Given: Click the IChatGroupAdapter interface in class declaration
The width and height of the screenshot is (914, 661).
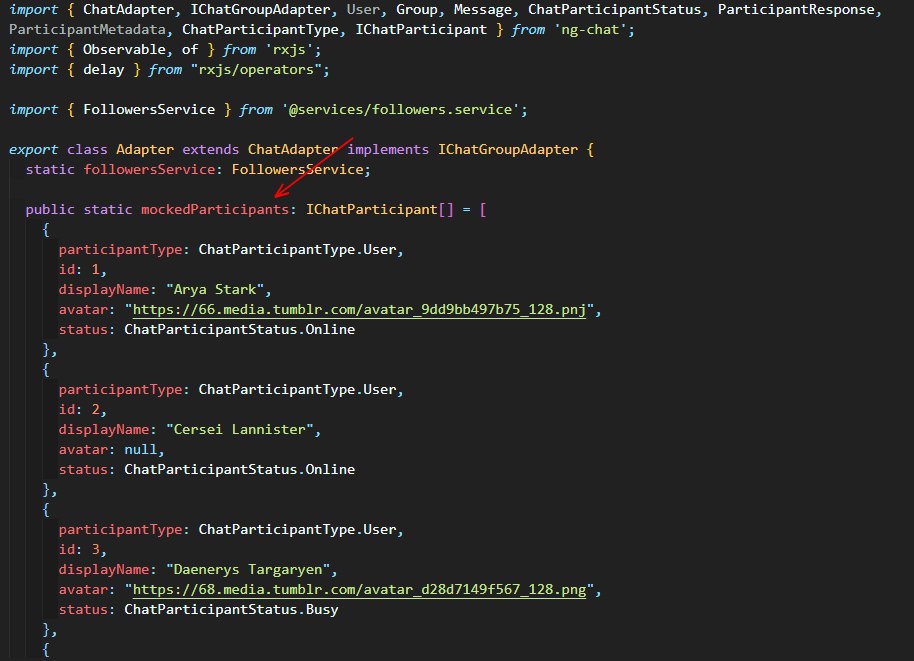Looking at the screenshot, I should [508, 149].
